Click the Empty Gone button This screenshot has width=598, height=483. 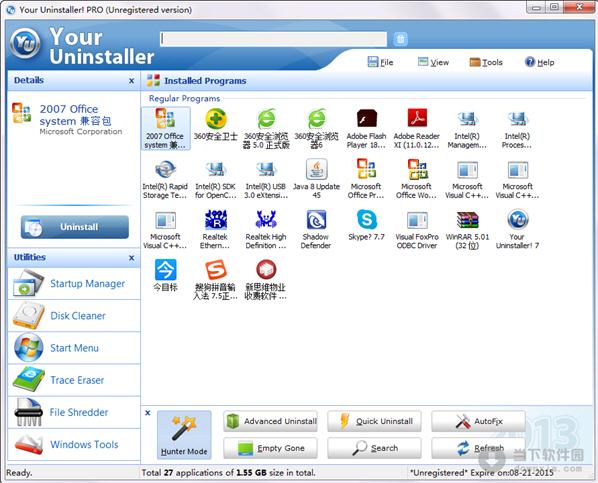click(x=270, y=448)
